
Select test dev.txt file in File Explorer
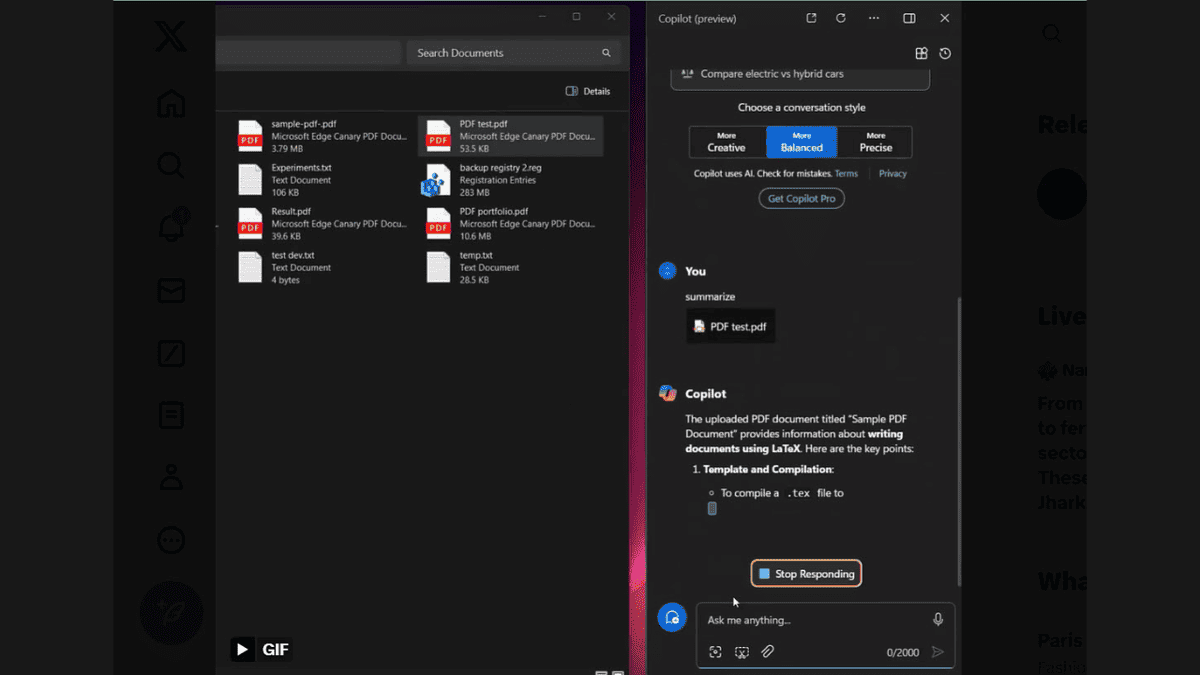click(x=322, y=268)
